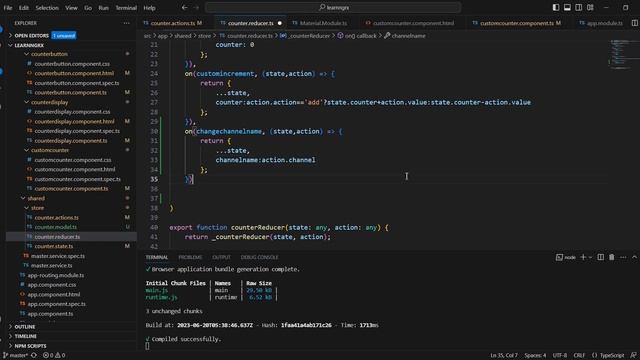Change the UTF-8 encoding
Image resolution: width=640 pixels, height=360 pixels.
point(560,356)
